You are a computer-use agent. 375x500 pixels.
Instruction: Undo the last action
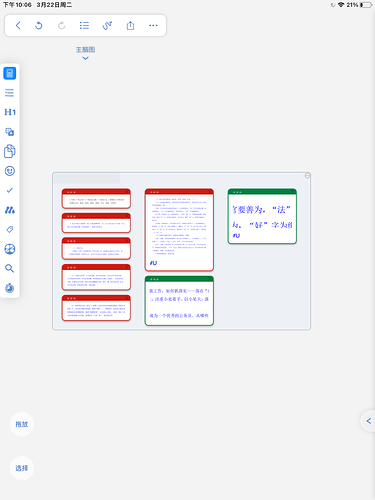point(39,25)
